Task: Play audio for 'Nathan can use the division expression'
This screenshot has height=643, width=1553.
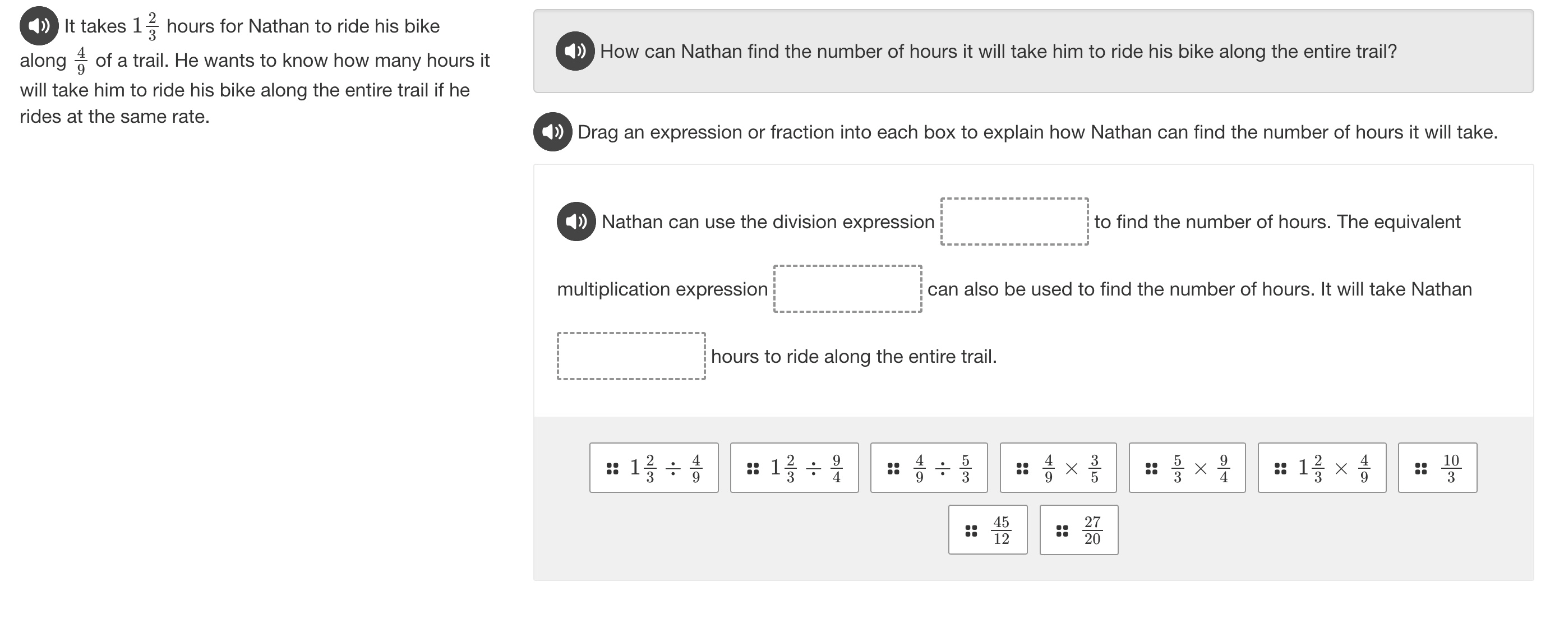Action: (x=576, y=222)
